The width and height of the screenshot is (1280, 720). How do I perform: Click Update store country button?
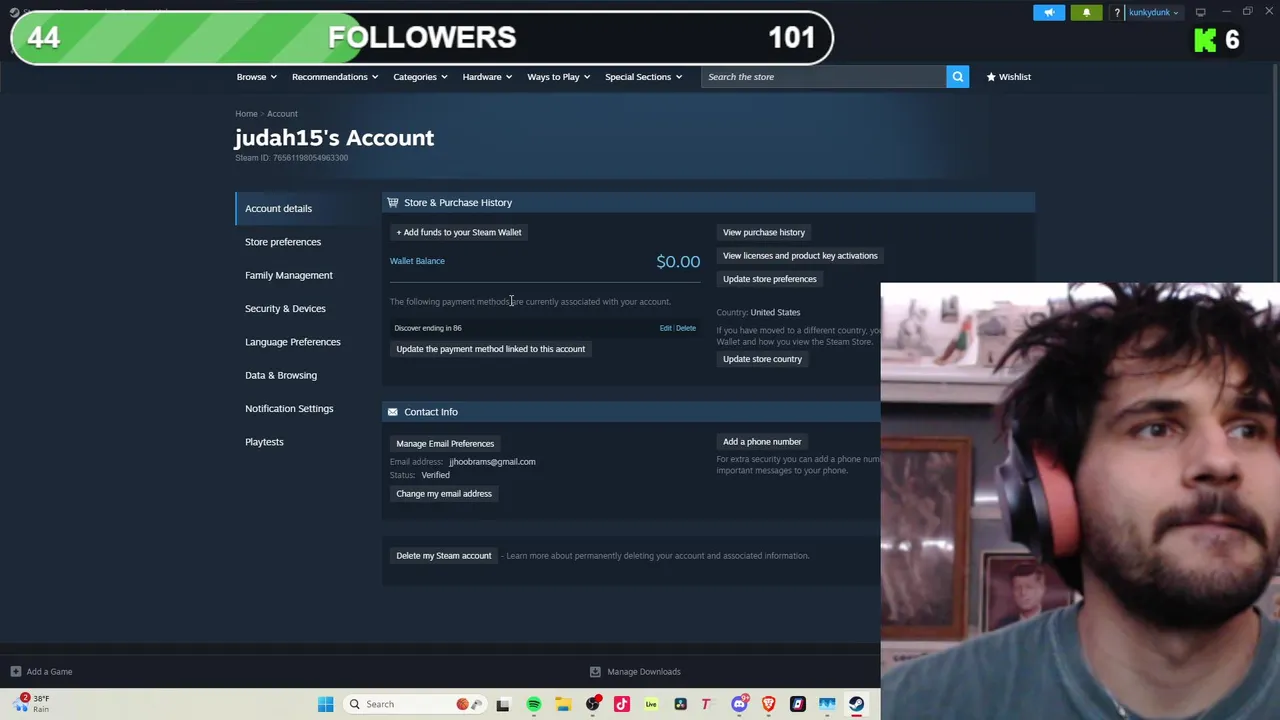[762, 359]
